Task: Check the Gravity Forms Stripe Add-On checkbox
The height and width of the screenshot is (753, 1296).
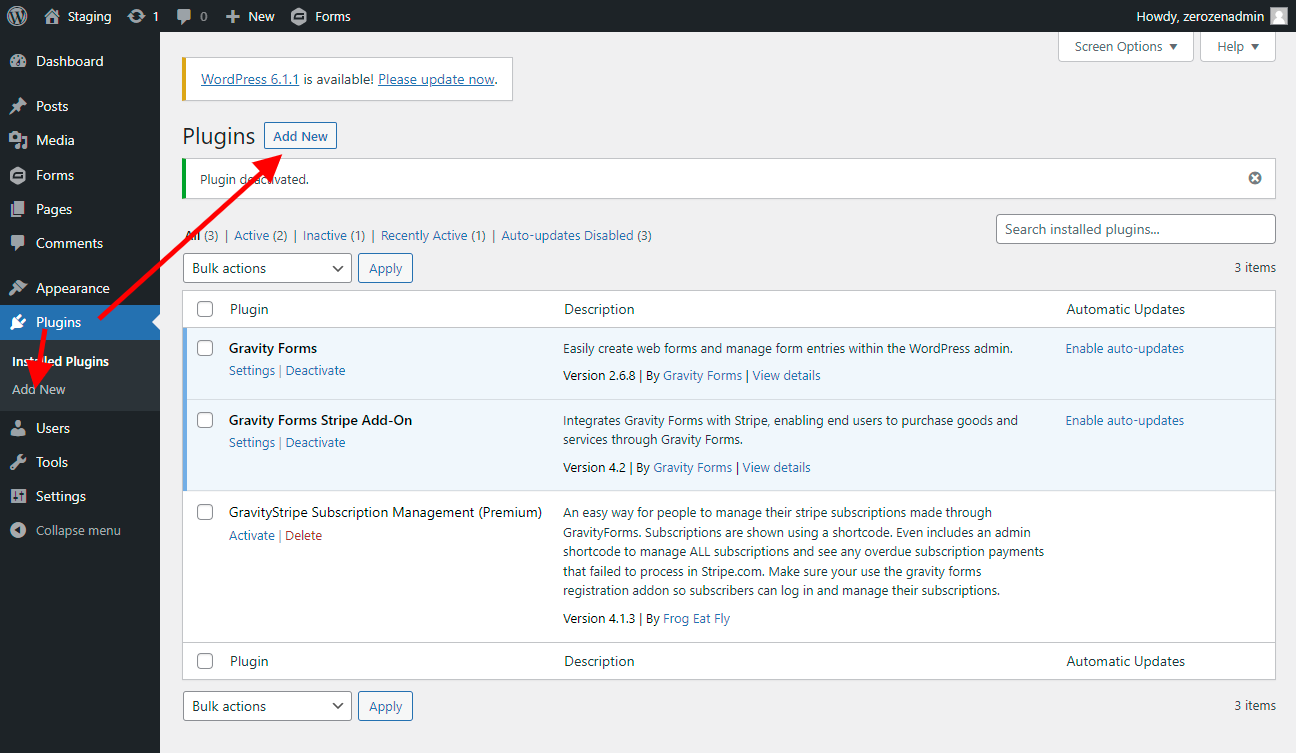Action: click(x=205, y=420)
